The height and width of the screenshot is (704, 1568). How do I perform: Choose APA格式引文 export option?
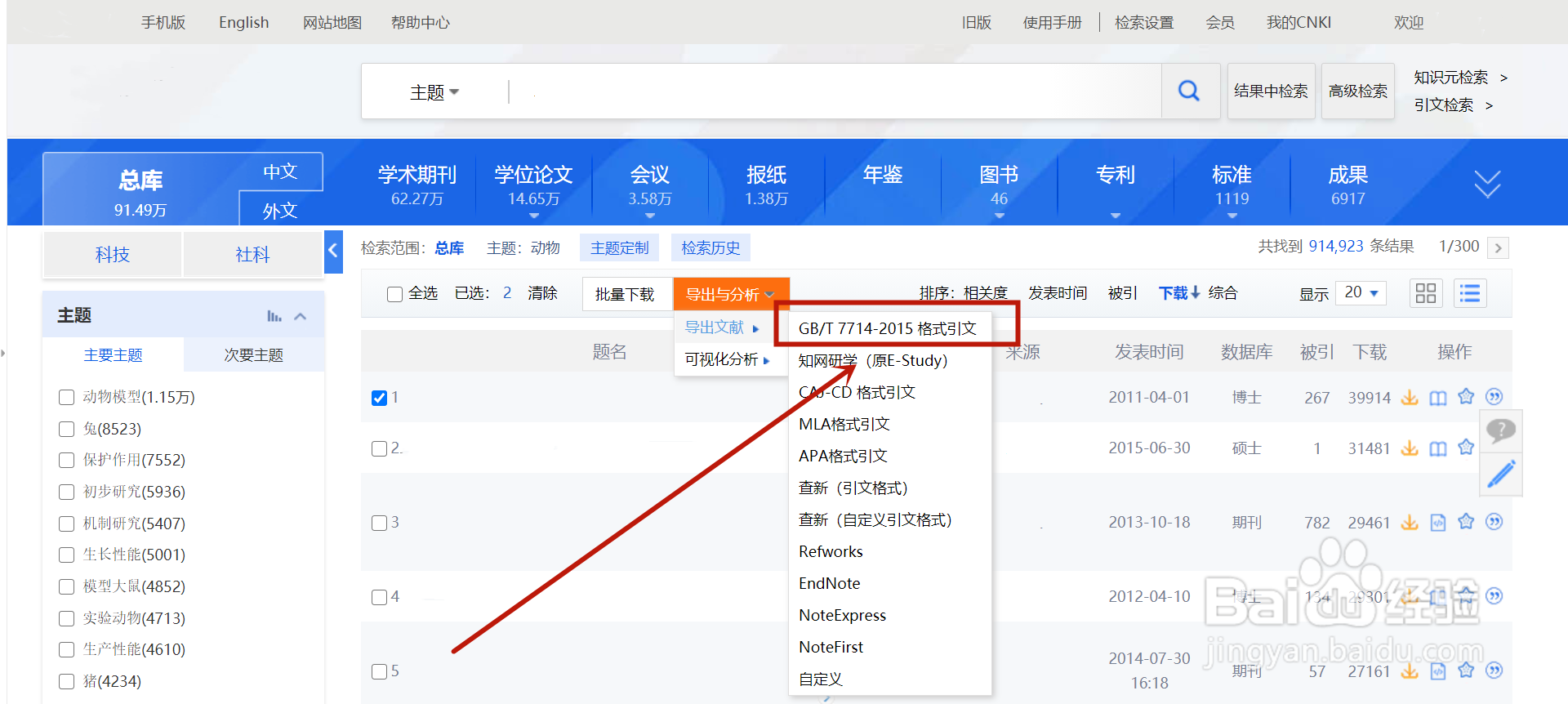tap(844, 456)
